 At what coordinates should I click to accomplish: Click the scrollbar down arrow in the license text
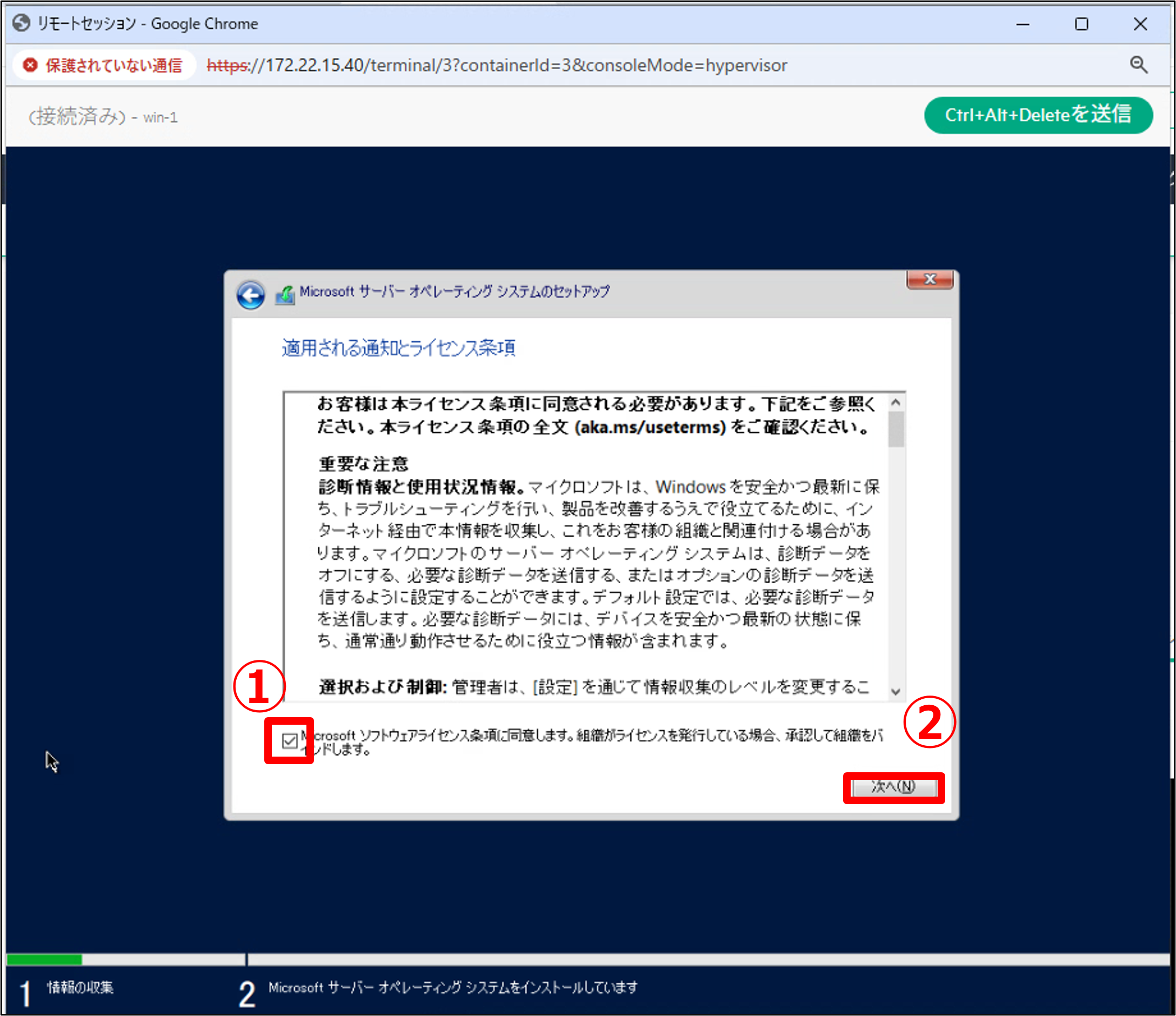[x=896, y=692]
